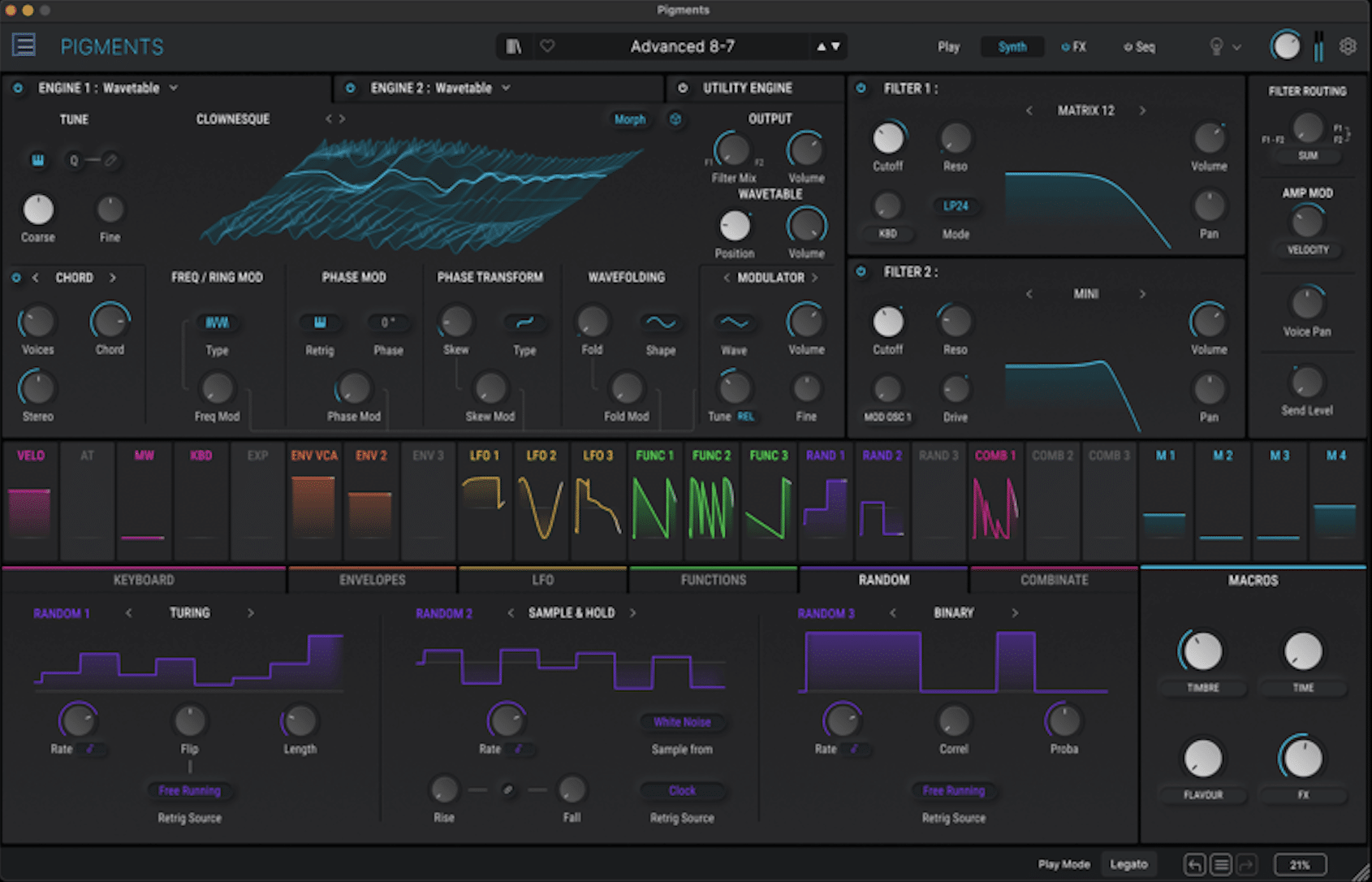Open the Play view
This screenshot has height=882, width=1372.
click(x=949, y=47)
